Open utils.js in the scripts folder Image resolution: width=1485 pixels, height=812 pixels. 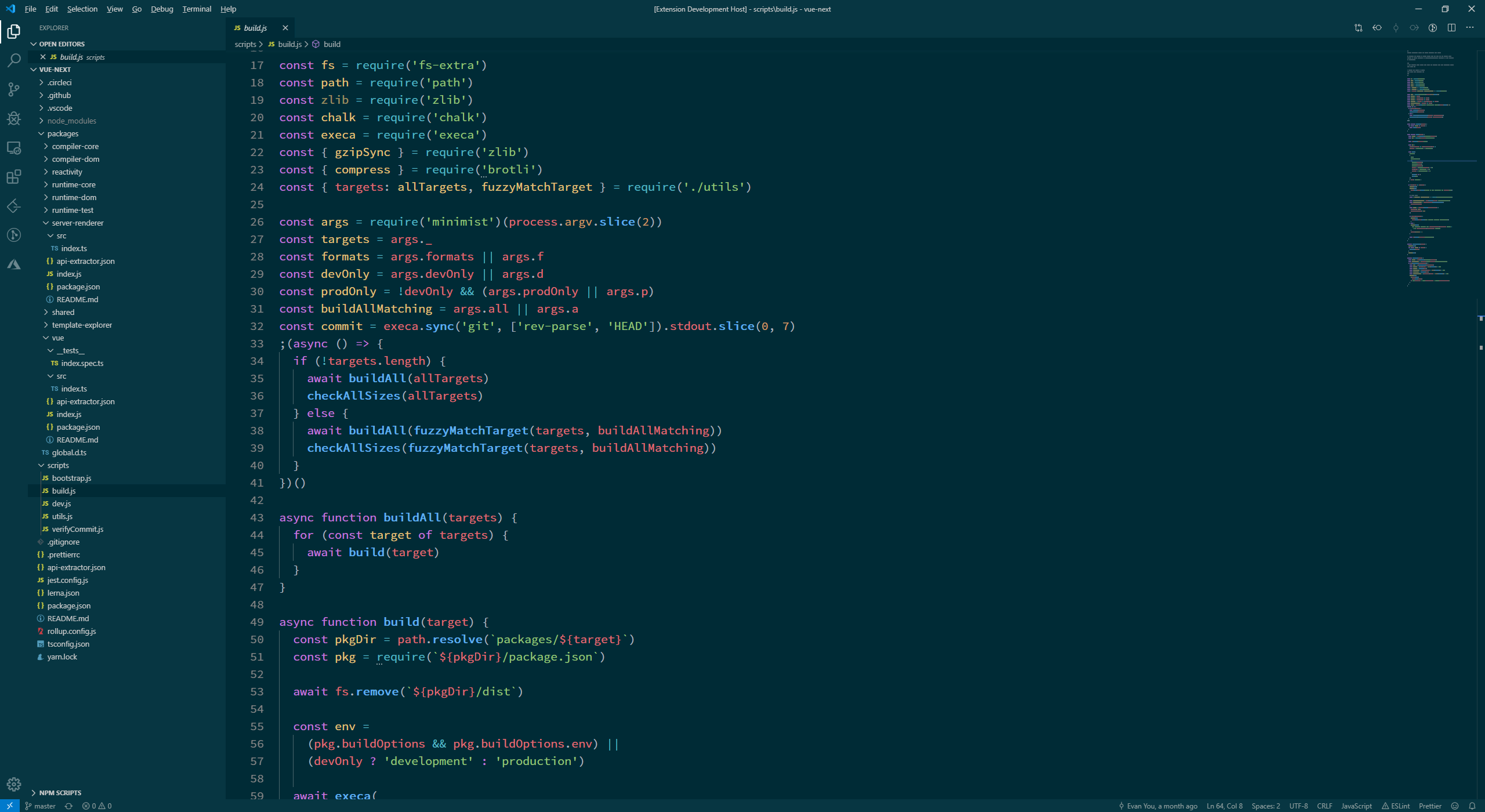[x=62, y=516]
